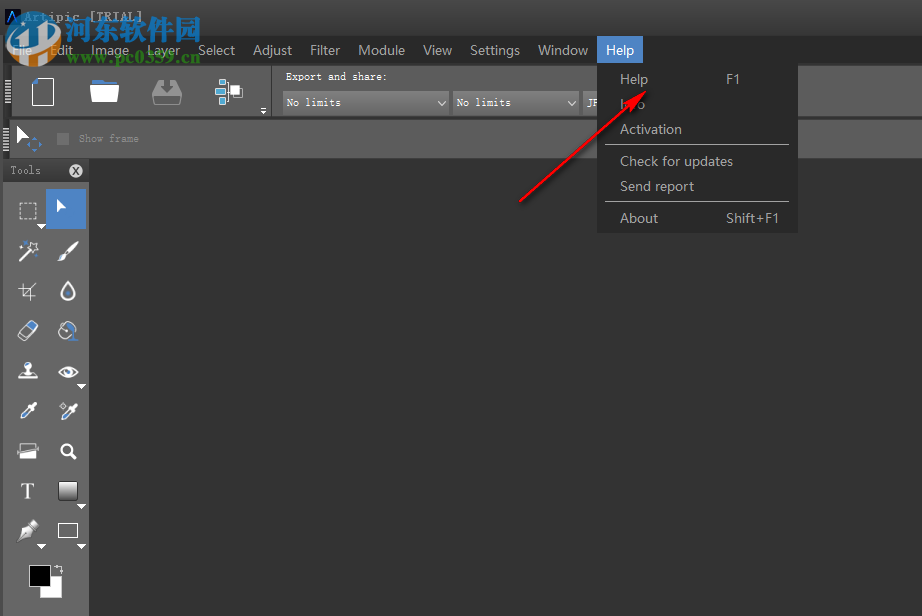Expand the Red Eye tool flyout arrow
This screenshot has width=922, height=616.
coord(81,386)
